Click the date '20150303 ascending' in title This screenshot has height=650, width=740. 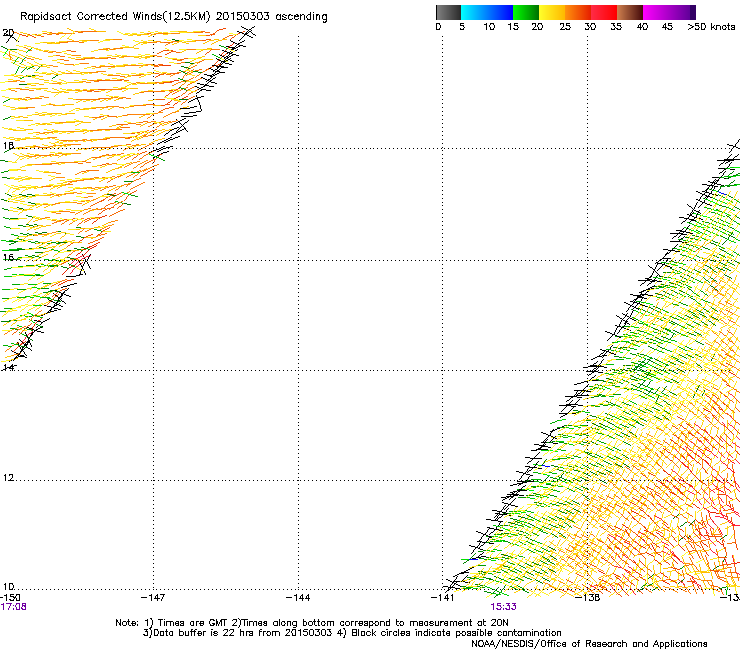pyautogui.click(x=271, y=17)
